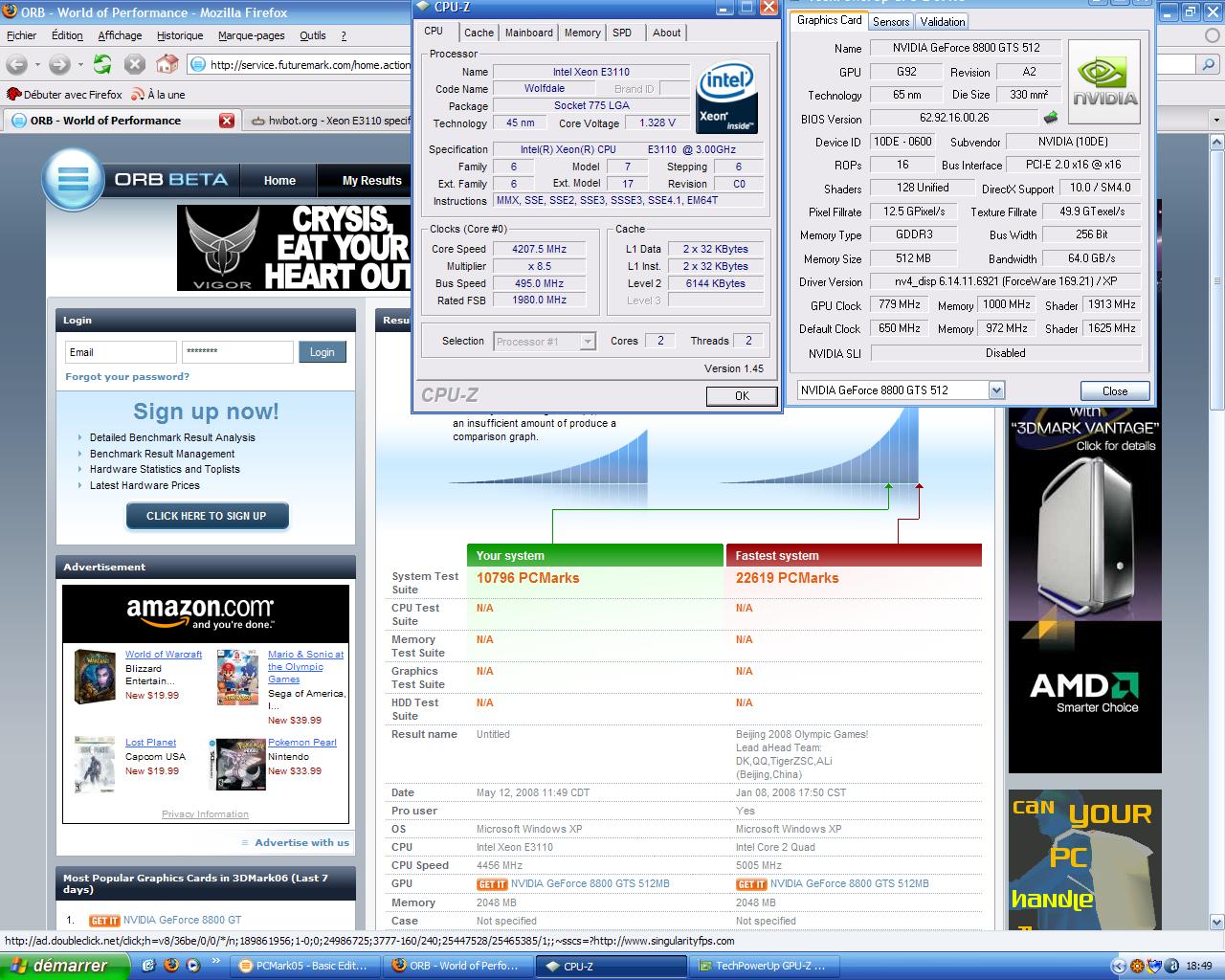
Task: Open the Fichier menu
Action: coord(21,35)
